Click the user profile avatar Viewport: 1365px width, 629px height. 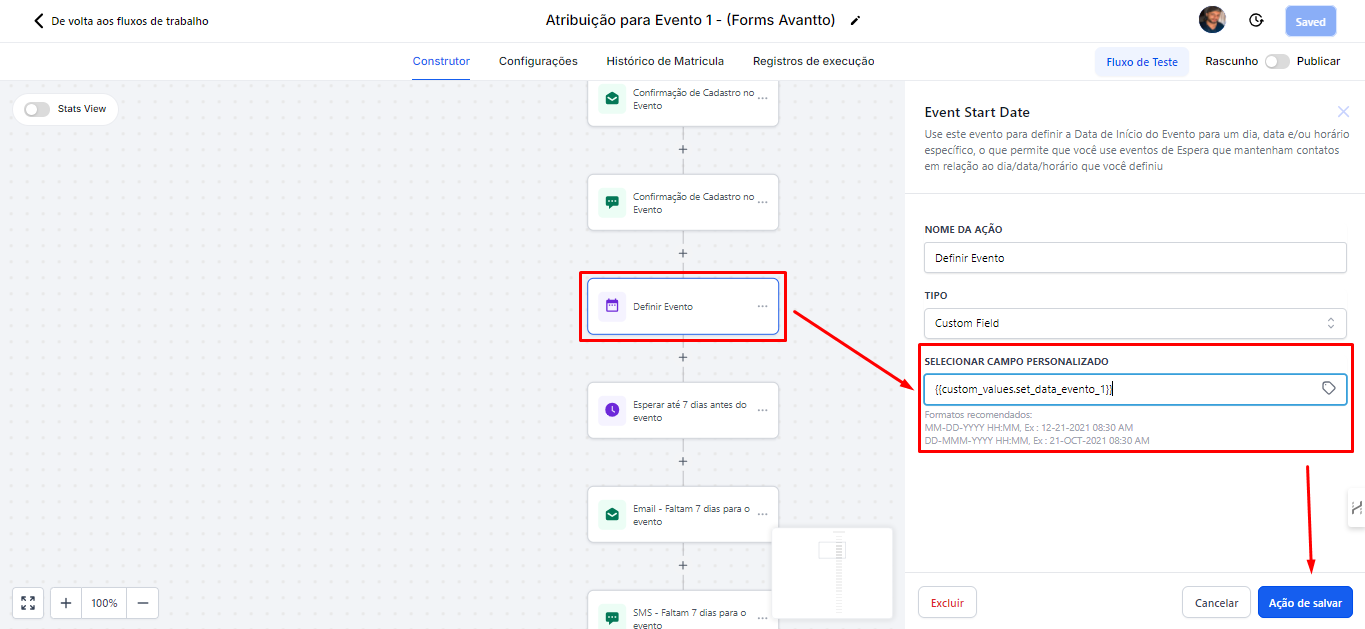[1212, 20]
